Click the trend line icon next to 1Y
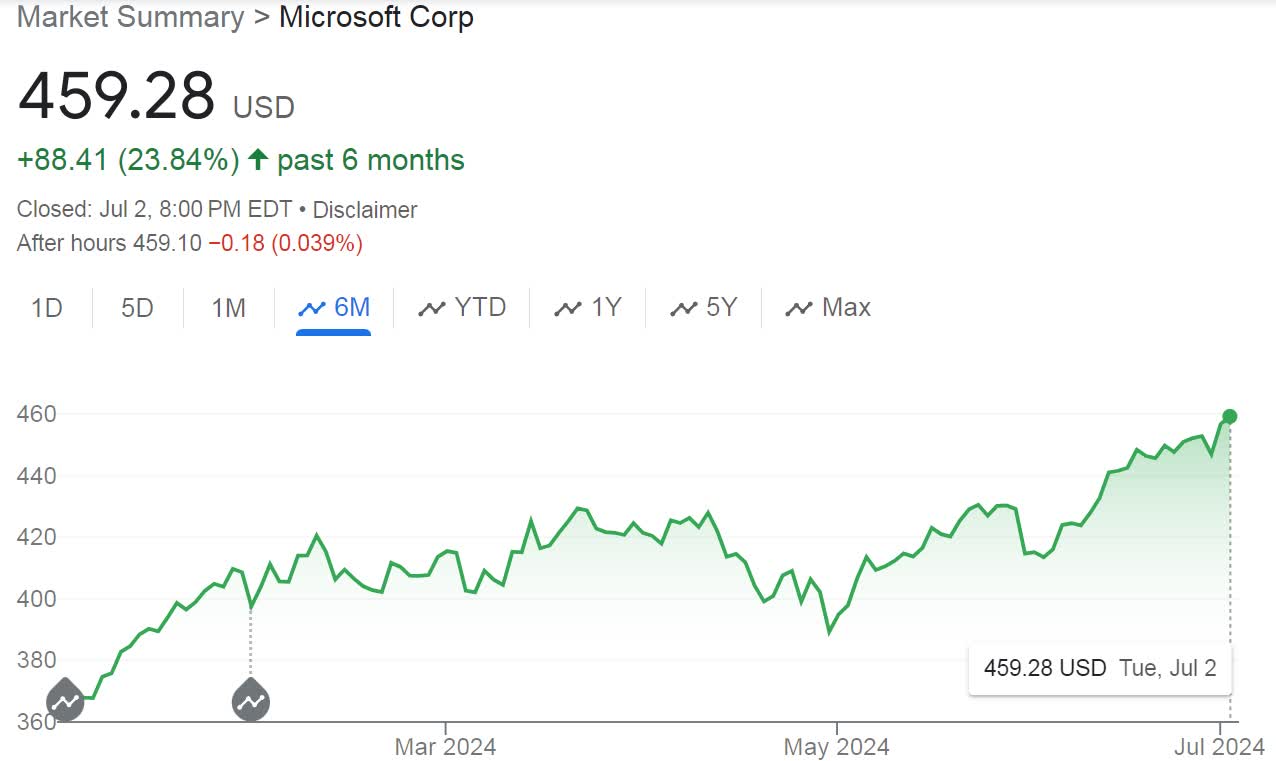Image resolution: width=1276 pixels, height=761 pixels. pyautogui.click(x=568, y=308)
